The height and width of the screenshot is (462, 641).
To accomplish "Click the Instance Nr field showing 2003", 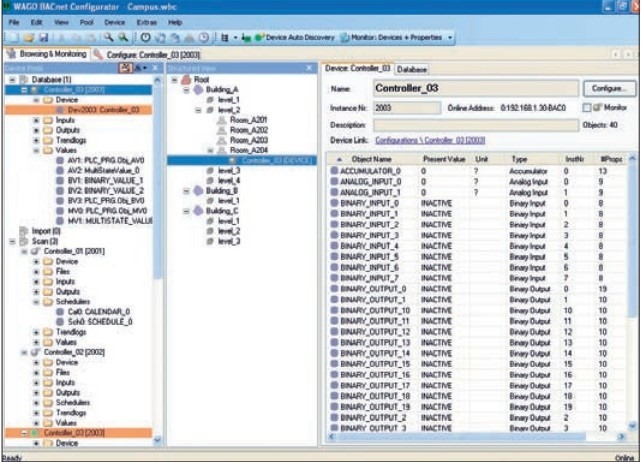I will [x=407, y=108].
